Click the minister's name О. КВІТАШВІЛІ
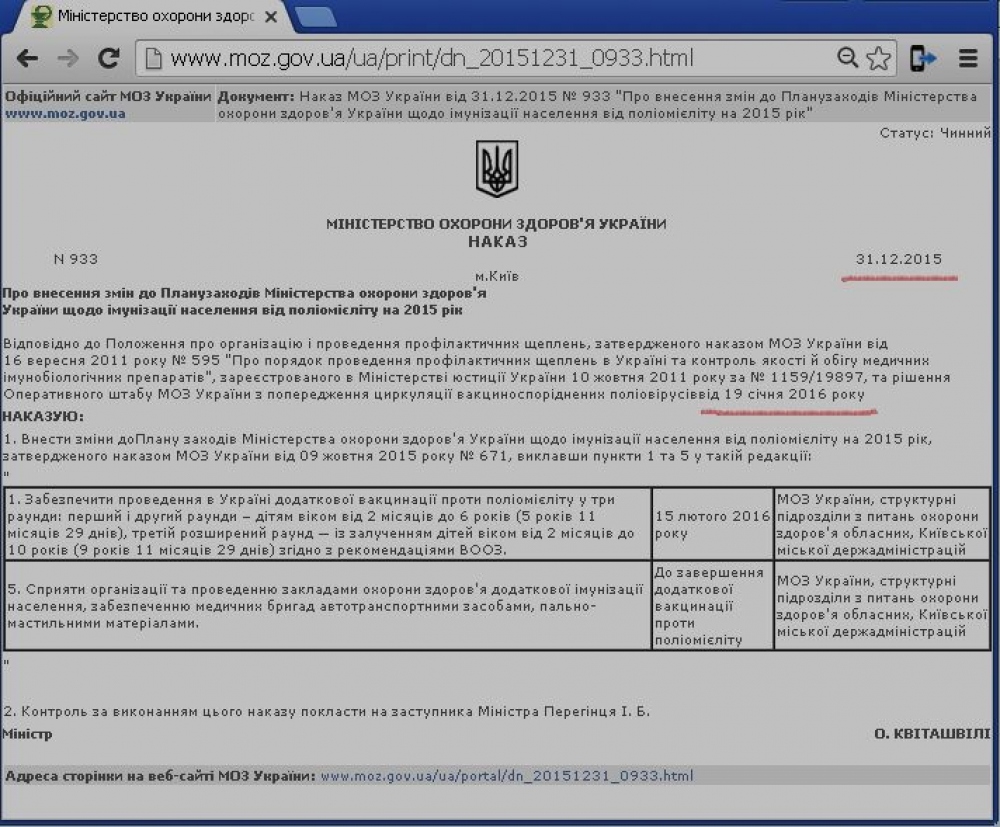The width and height of the screenshot is (1000, 827). click(931, 734)
